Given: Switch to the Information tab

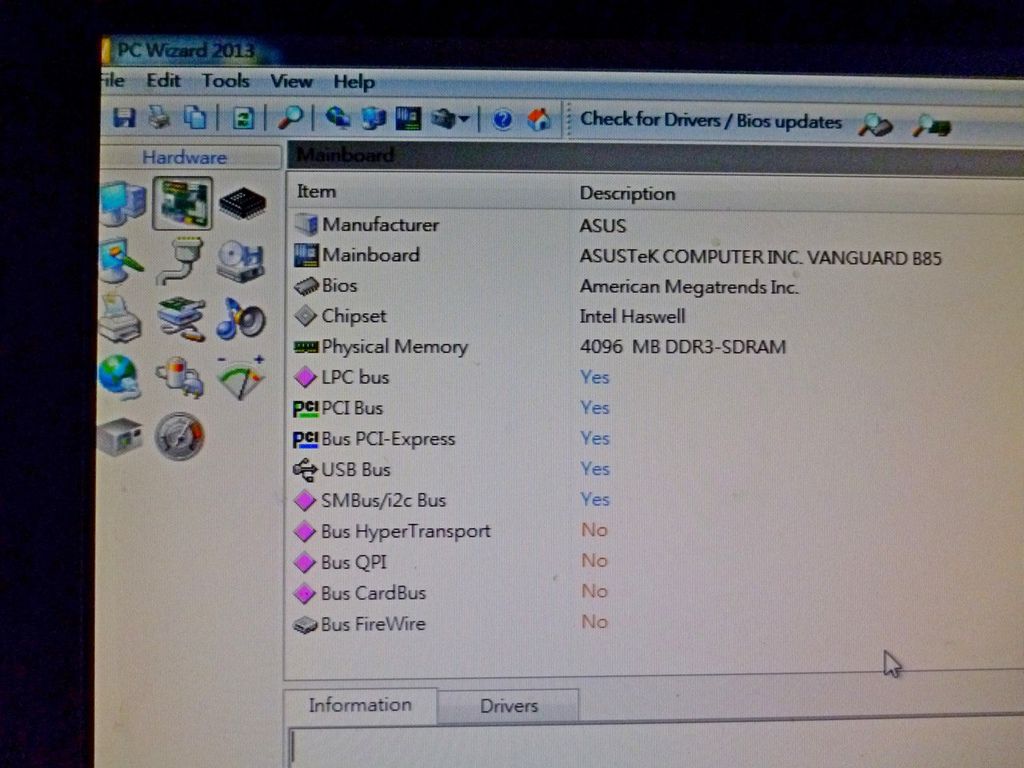Looking at the screenshot, I should click(x=360, y=705).
